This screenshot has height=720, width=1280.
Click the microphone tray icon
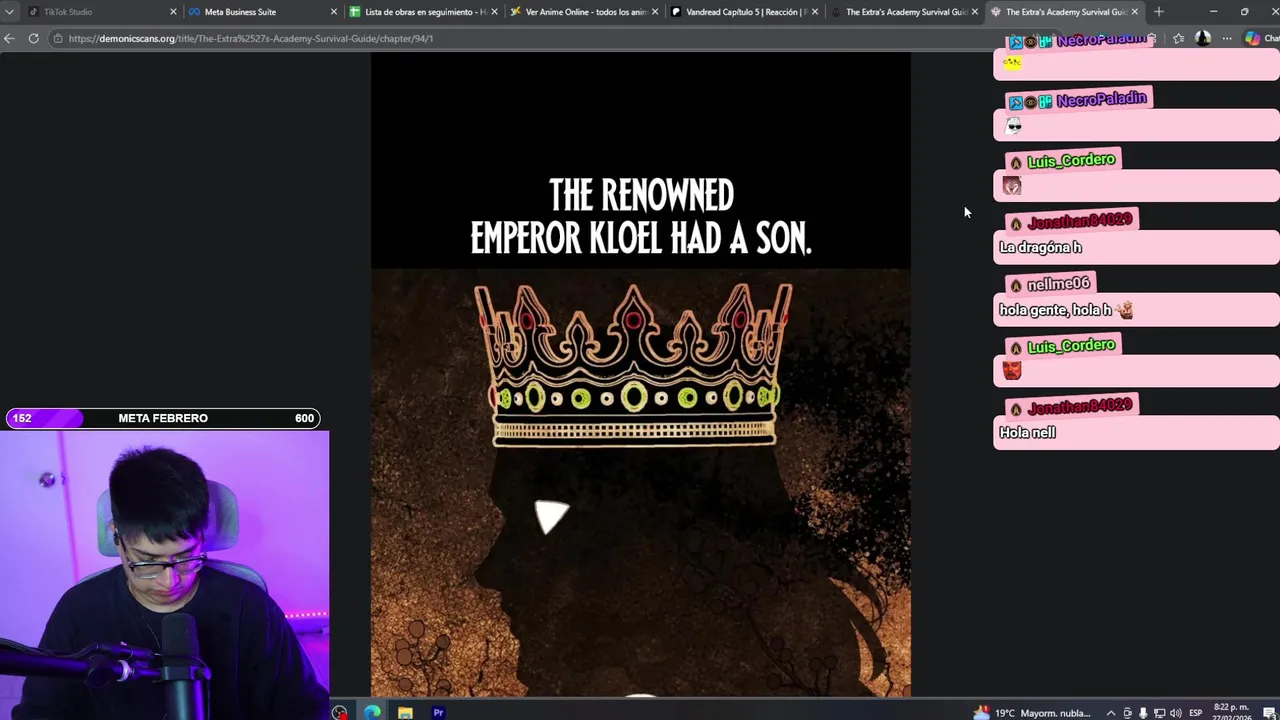[x=1144, y=713]
